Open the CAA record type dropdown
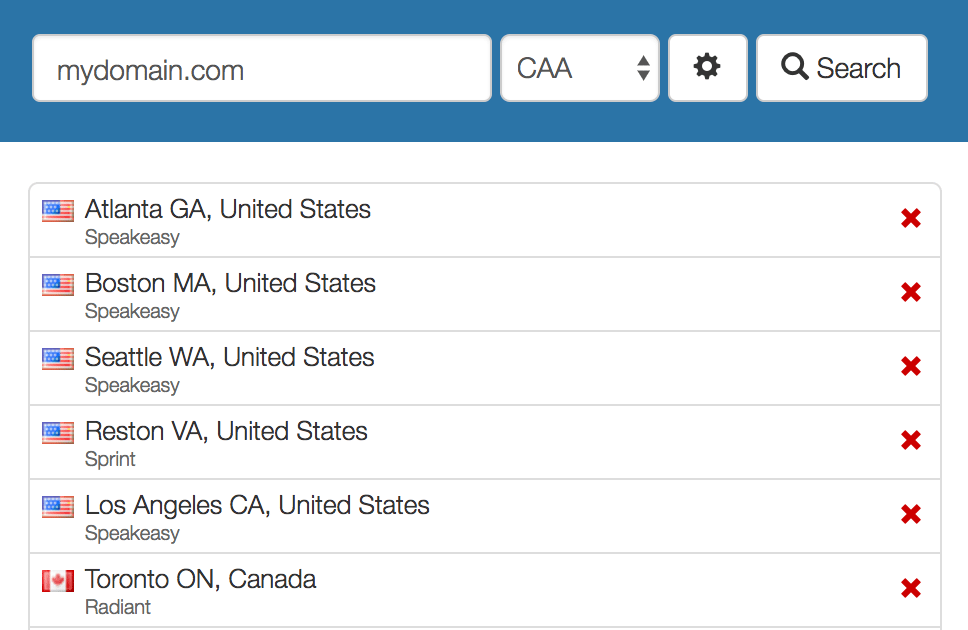Image resolution: width=968 pixels, height=630 pixels. tap(579, 68)
